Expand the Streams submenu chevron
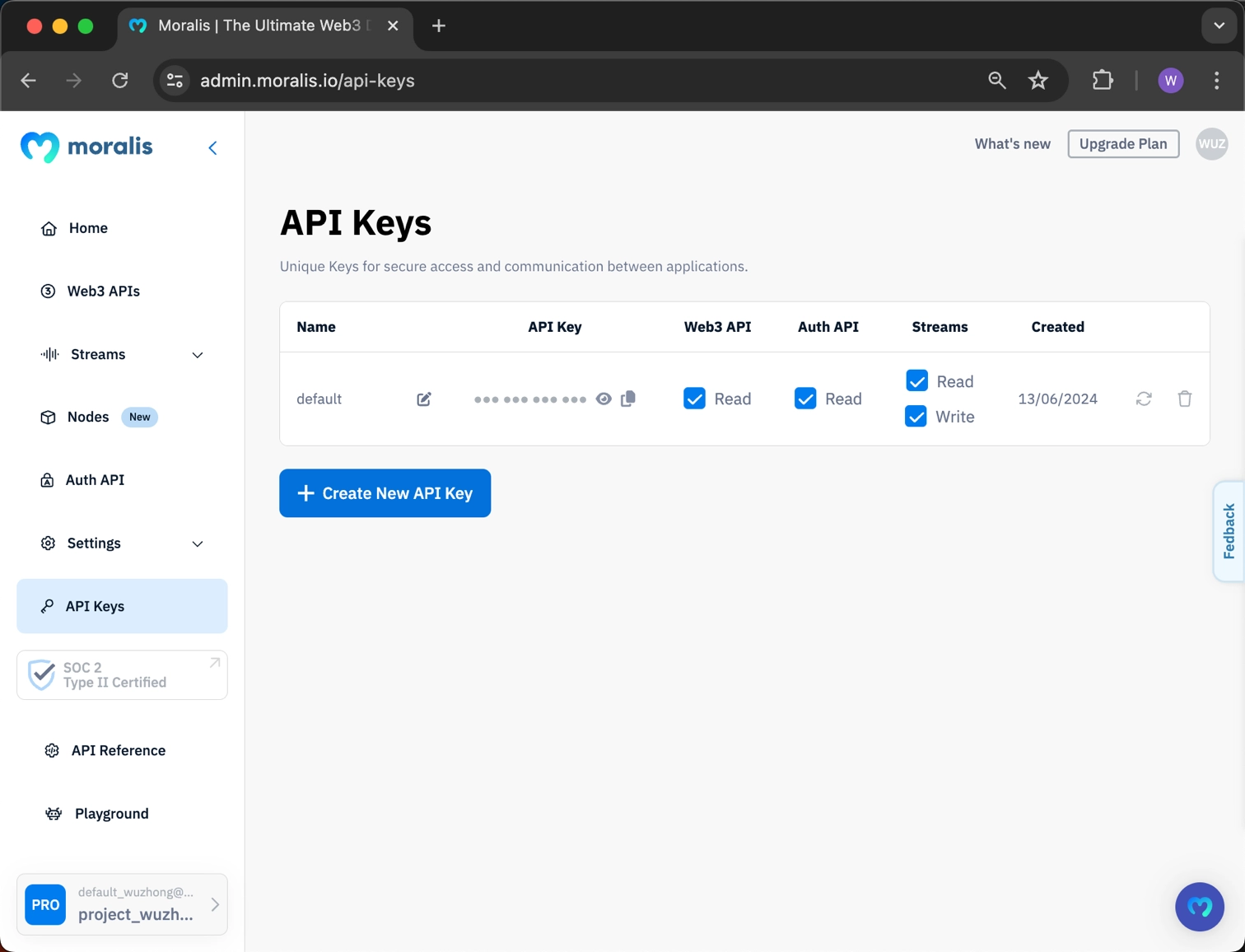This screenshot has width=1245, height=952. coord(198,355)
